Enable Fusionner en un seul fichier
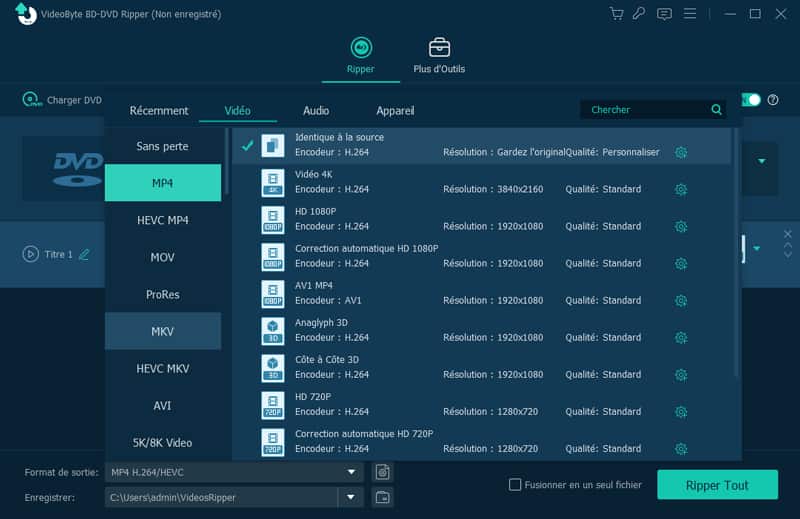Image resolution: width=800 pixels, height=519 pixels. (515, 484)
